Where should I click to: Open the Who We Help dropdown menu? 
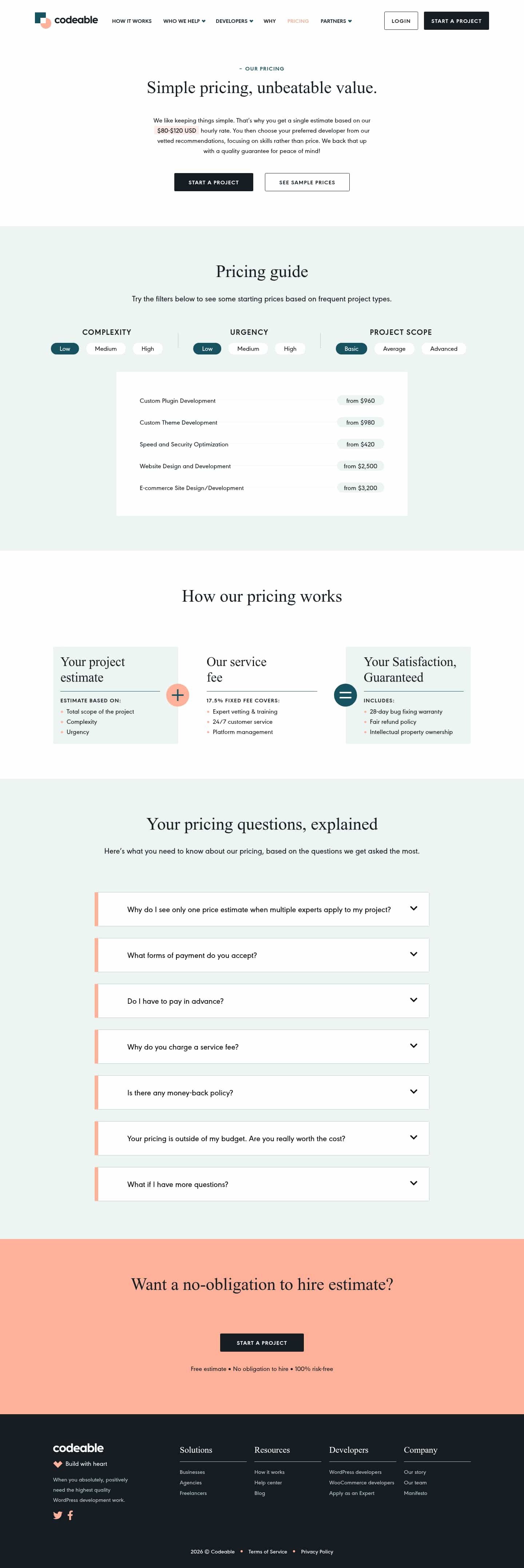coord(184,21)
